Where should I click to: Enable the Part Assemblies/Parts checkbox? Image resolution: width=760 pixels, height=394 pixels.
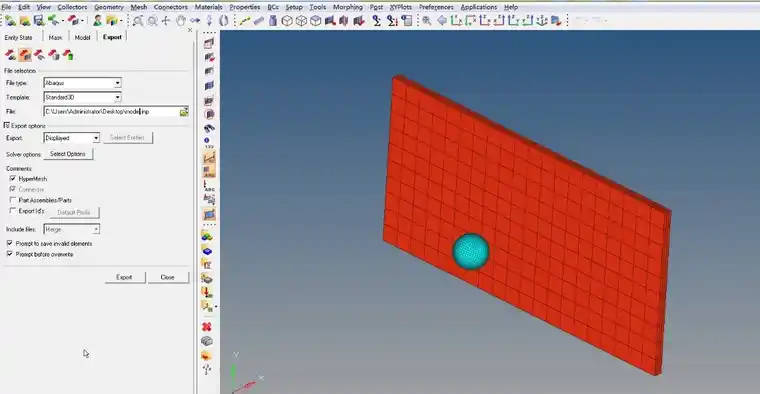tap(13, 200)
